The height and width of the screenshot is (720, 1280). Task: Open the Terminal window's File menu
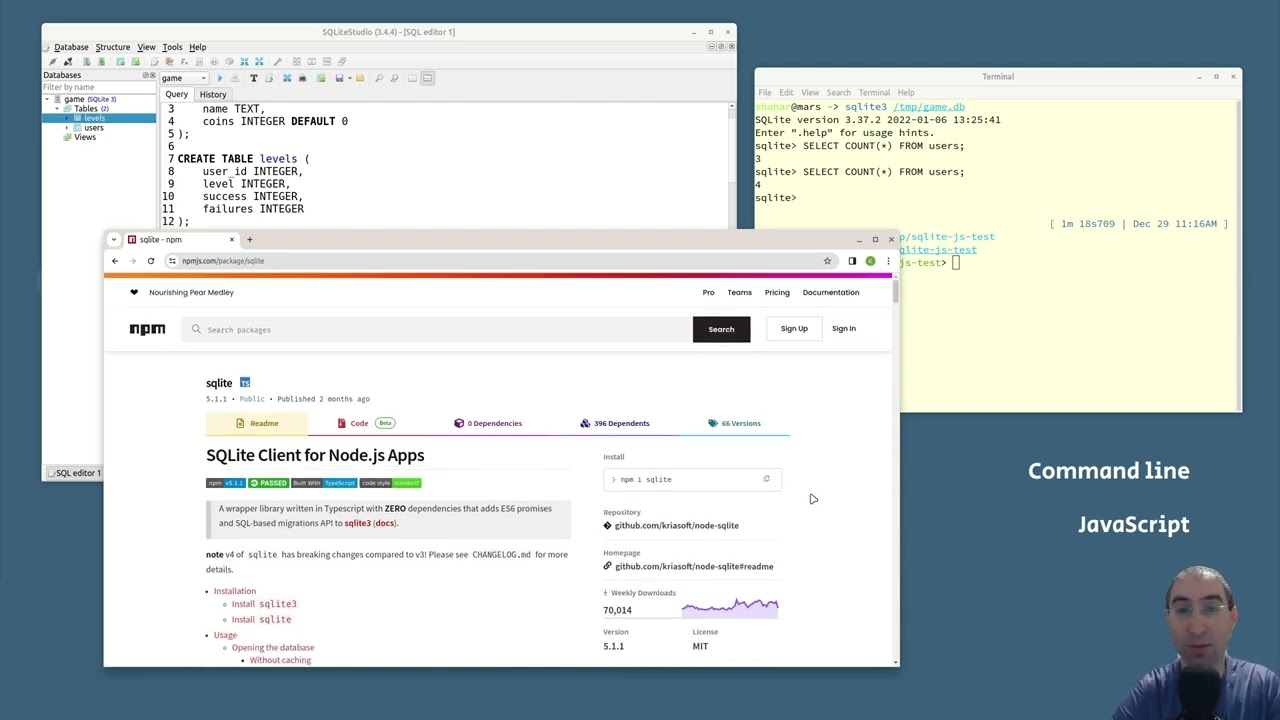[764, 93]
